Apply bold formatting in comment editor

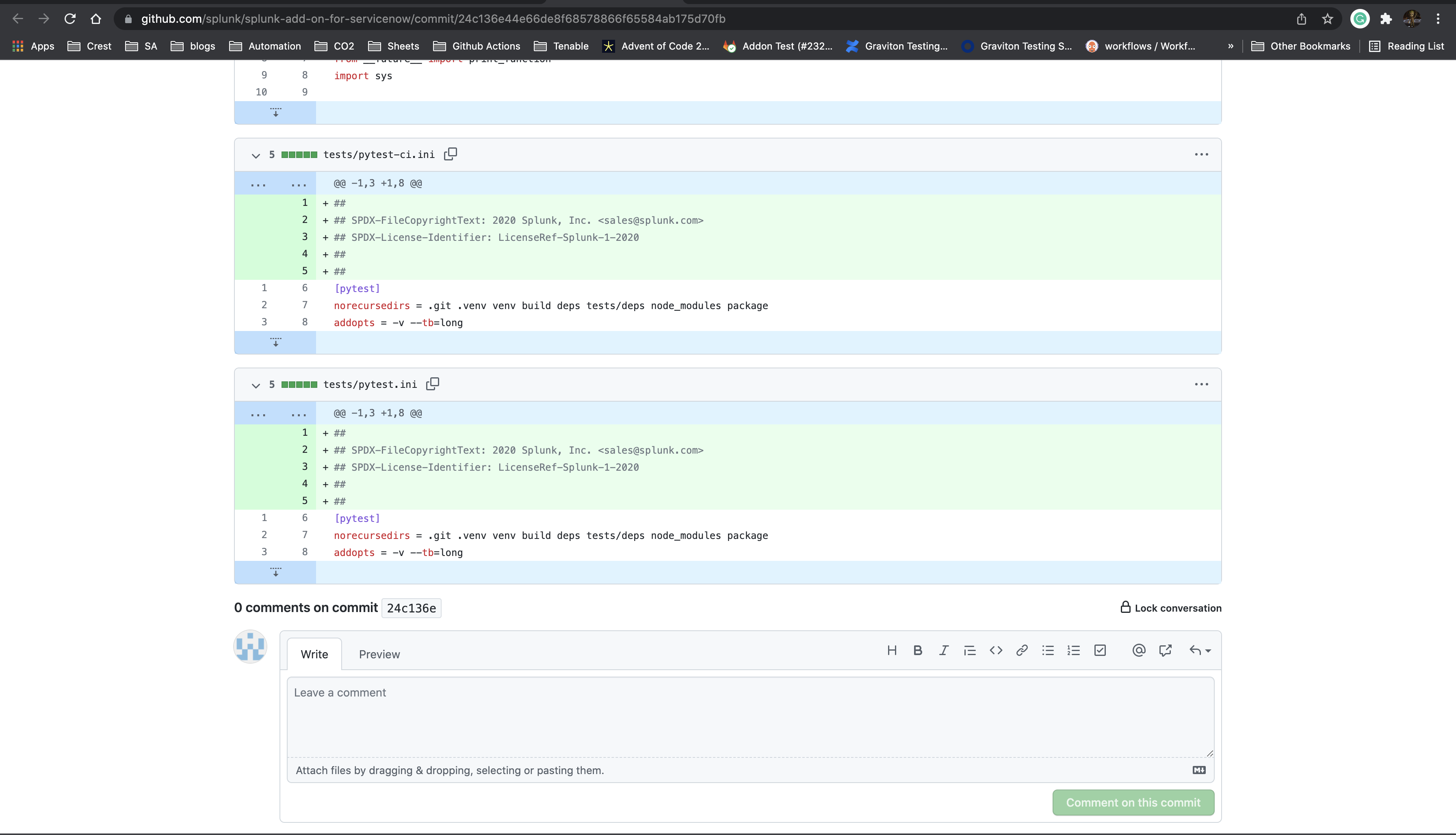click(917, 650)
